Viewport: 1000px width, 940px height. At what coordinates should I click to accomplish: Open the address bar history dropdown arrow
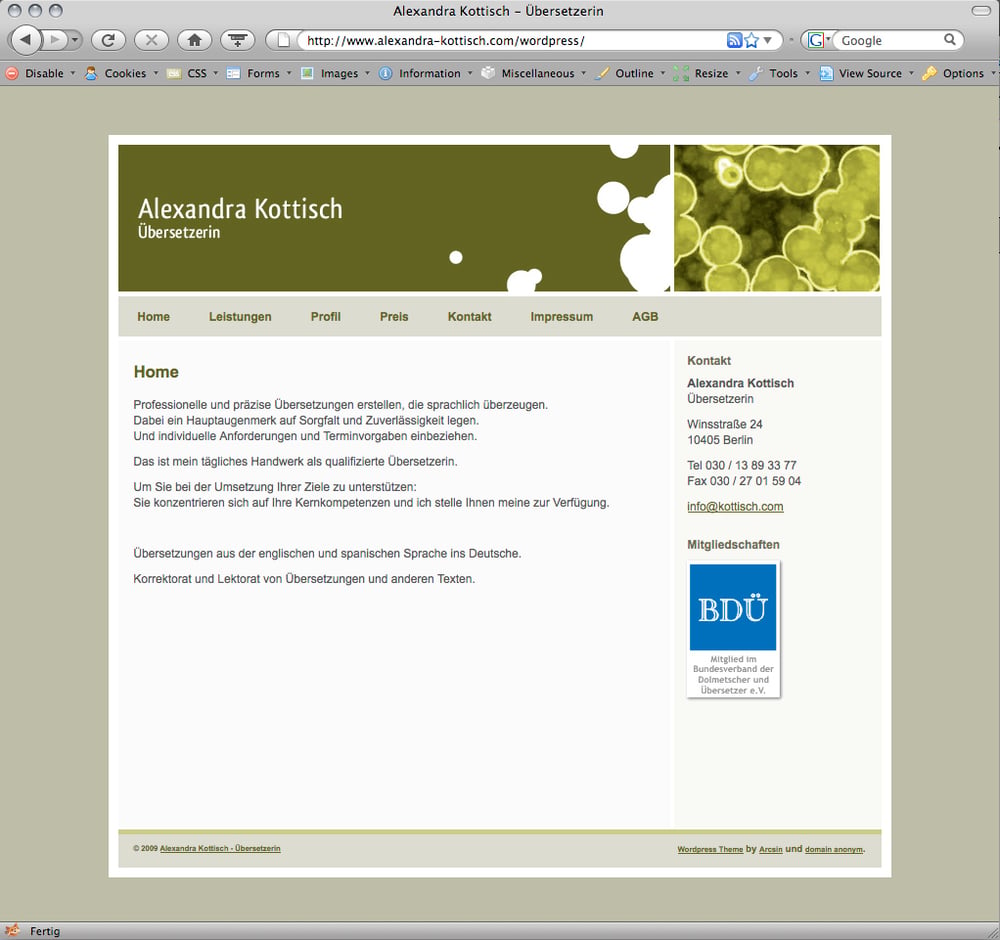click(768, 40)
